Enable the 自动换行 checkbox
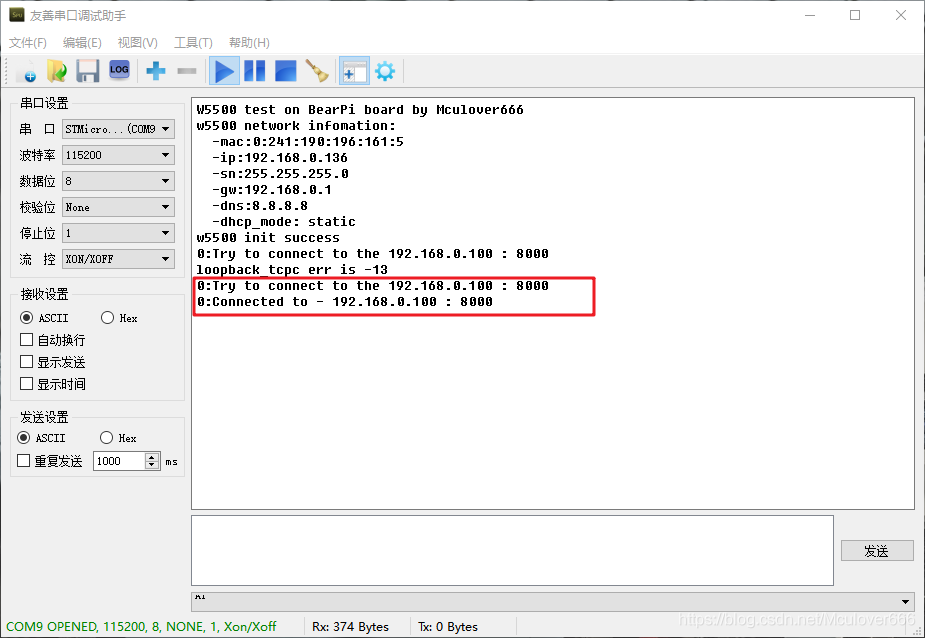 tap(53, 340)
